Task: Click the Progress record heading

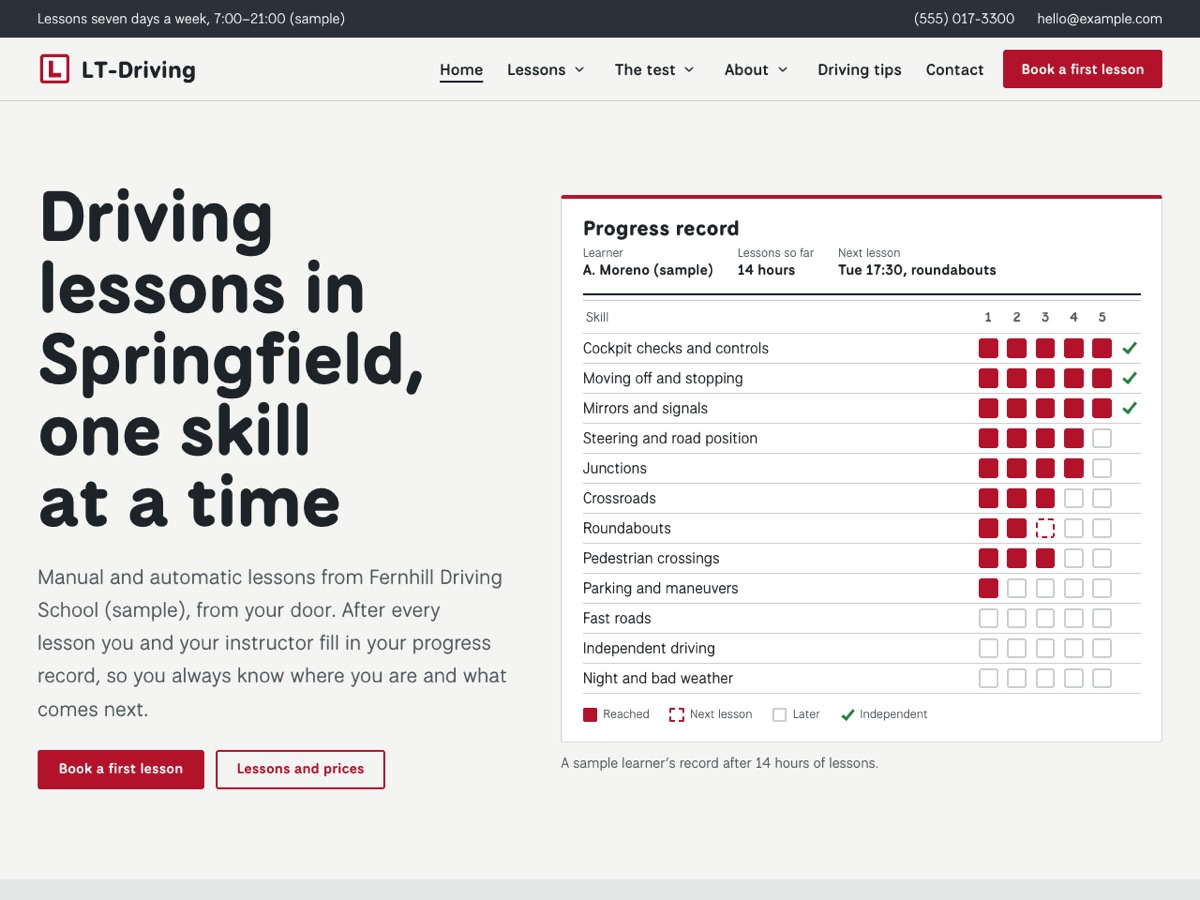Action: [661, 228]
